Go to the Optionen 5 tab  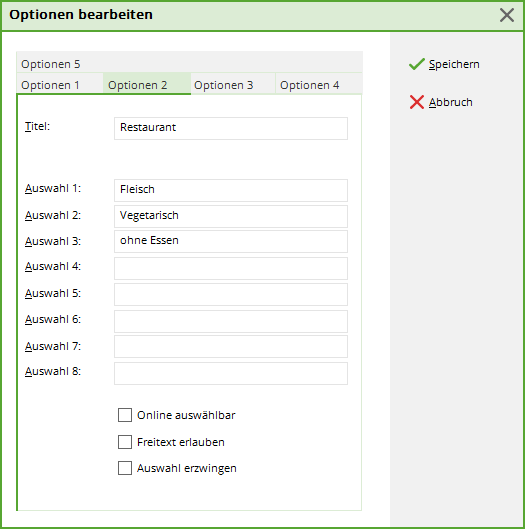pyautogui.click(x=51, y=64)
